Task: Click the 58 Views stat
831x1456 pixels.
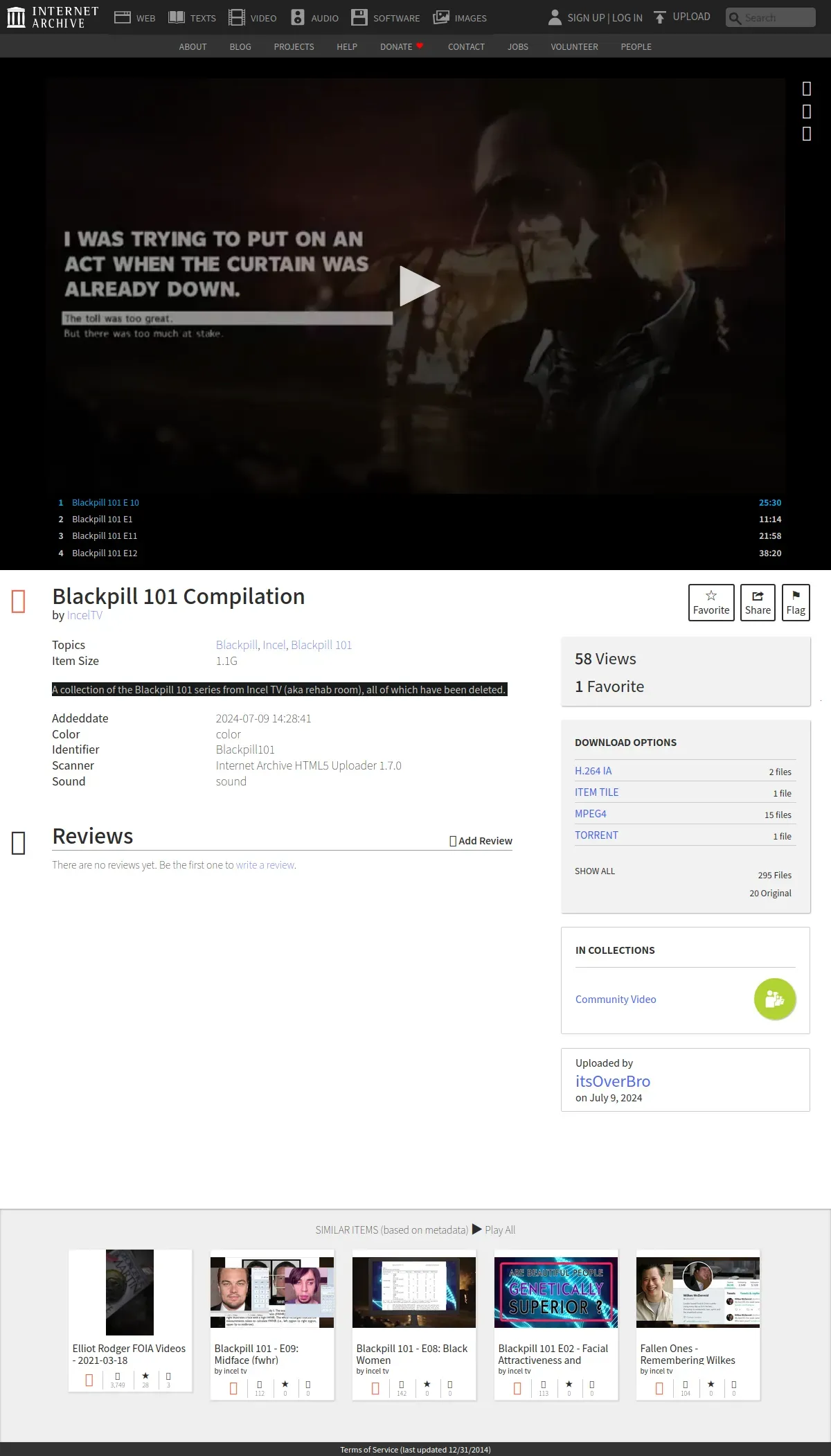Action: 605,659
